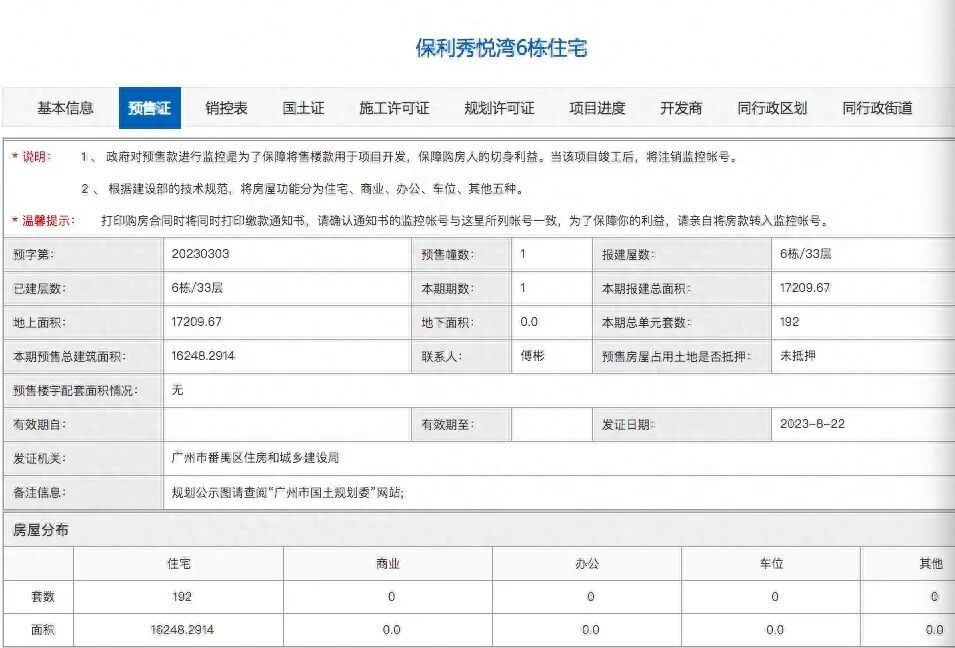Click the 房屋分布 section header

tap(40, 528)
